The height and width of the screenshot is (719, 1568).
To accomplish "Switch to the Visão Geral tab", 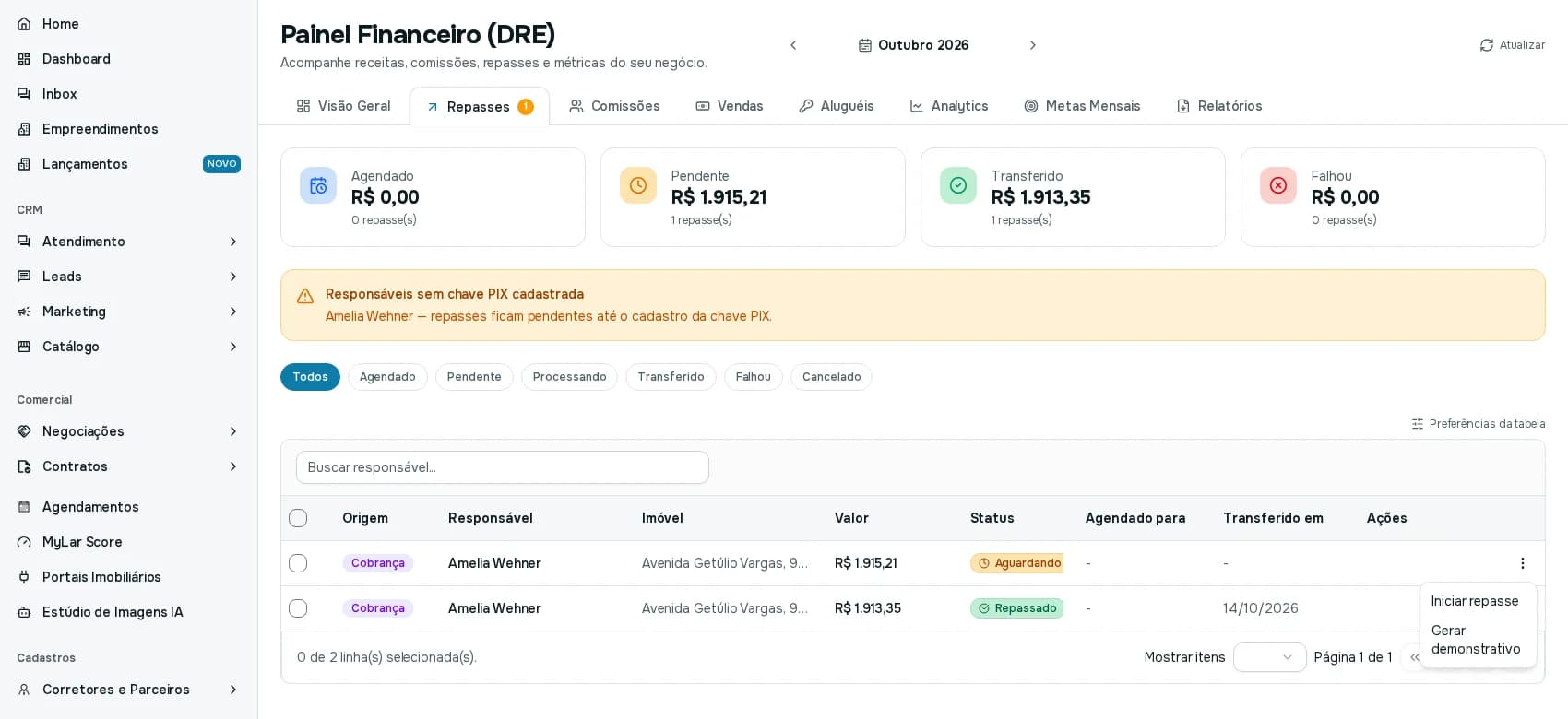I will coord(344,106).
